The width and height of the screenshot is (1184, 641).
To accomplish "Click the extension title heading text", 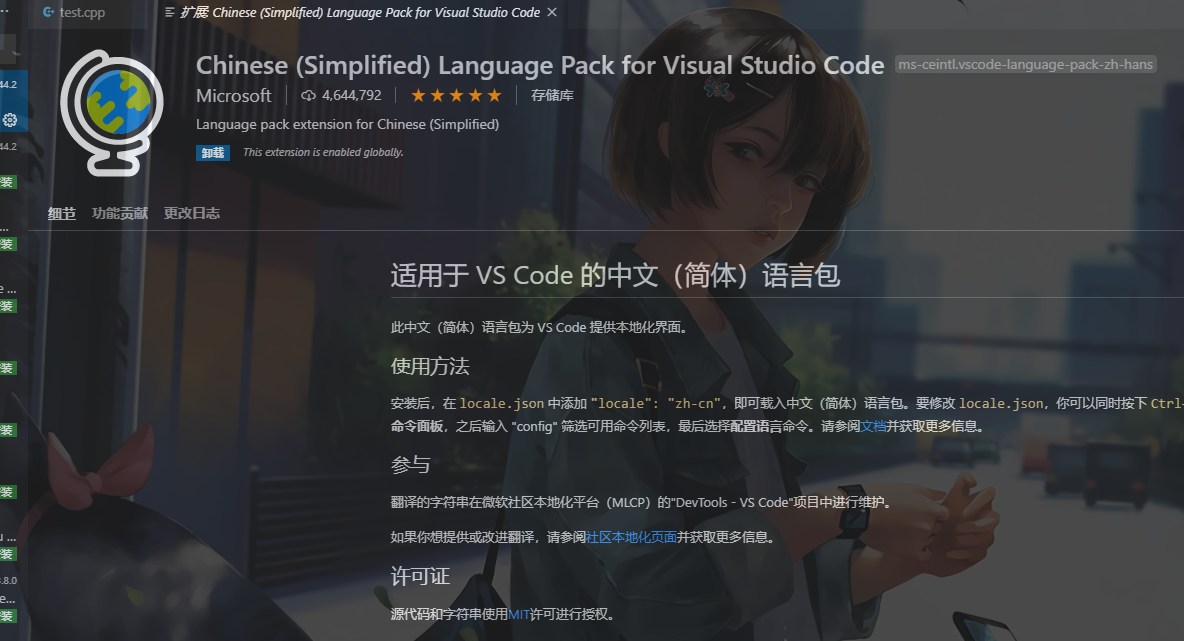I will [540, 66].
